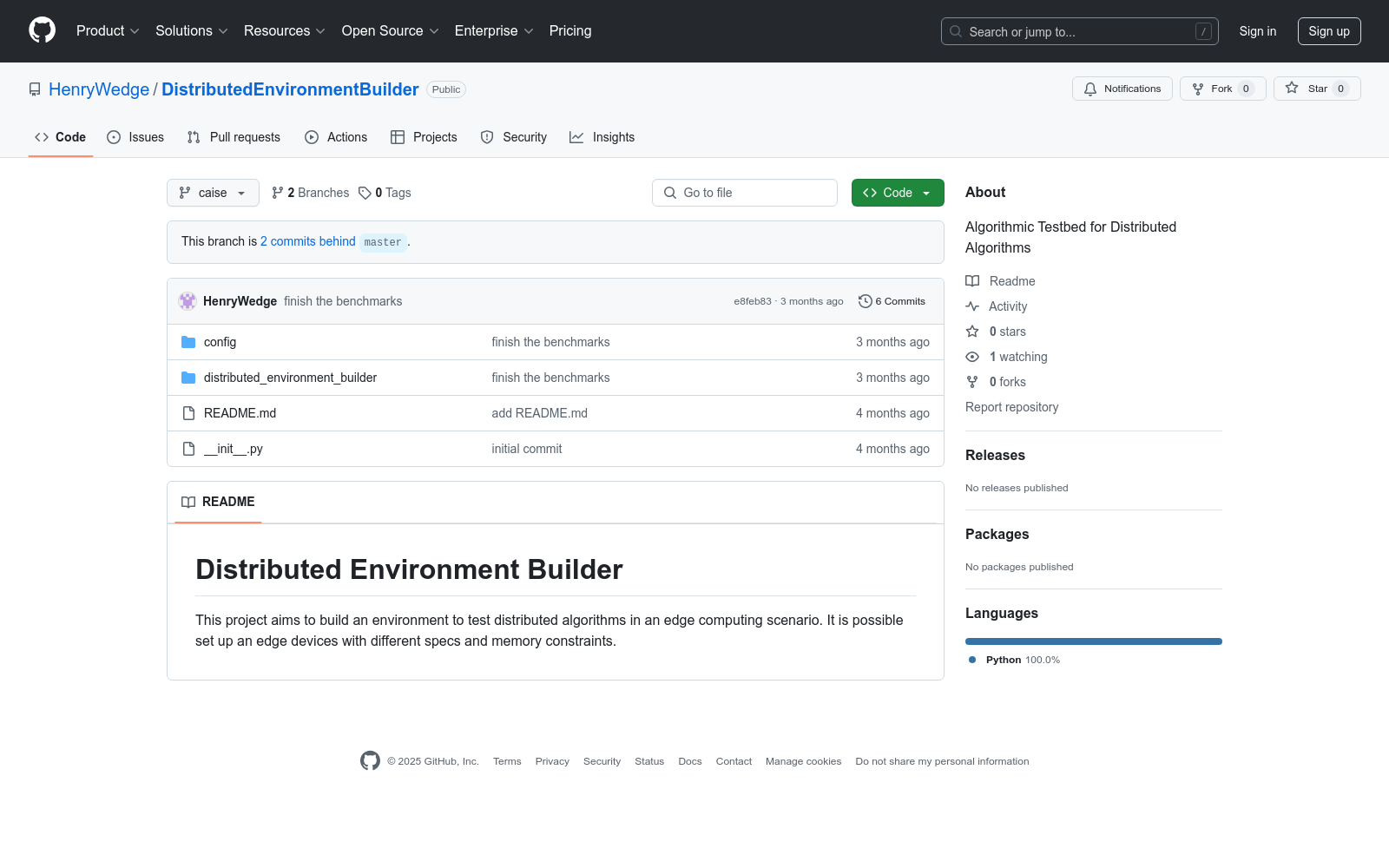
Task: Switch to the Insights tab
Action: point(602,137)
